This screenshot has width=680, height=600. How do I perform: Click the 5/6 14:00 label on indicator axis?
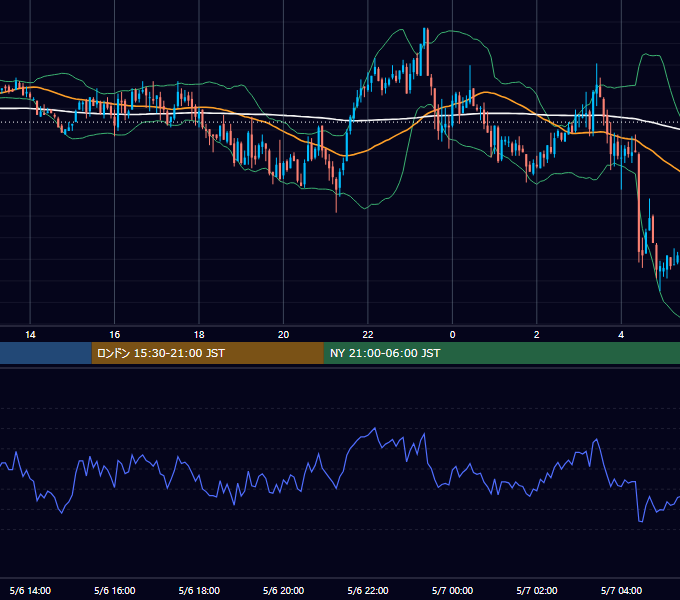pos(30,590)
